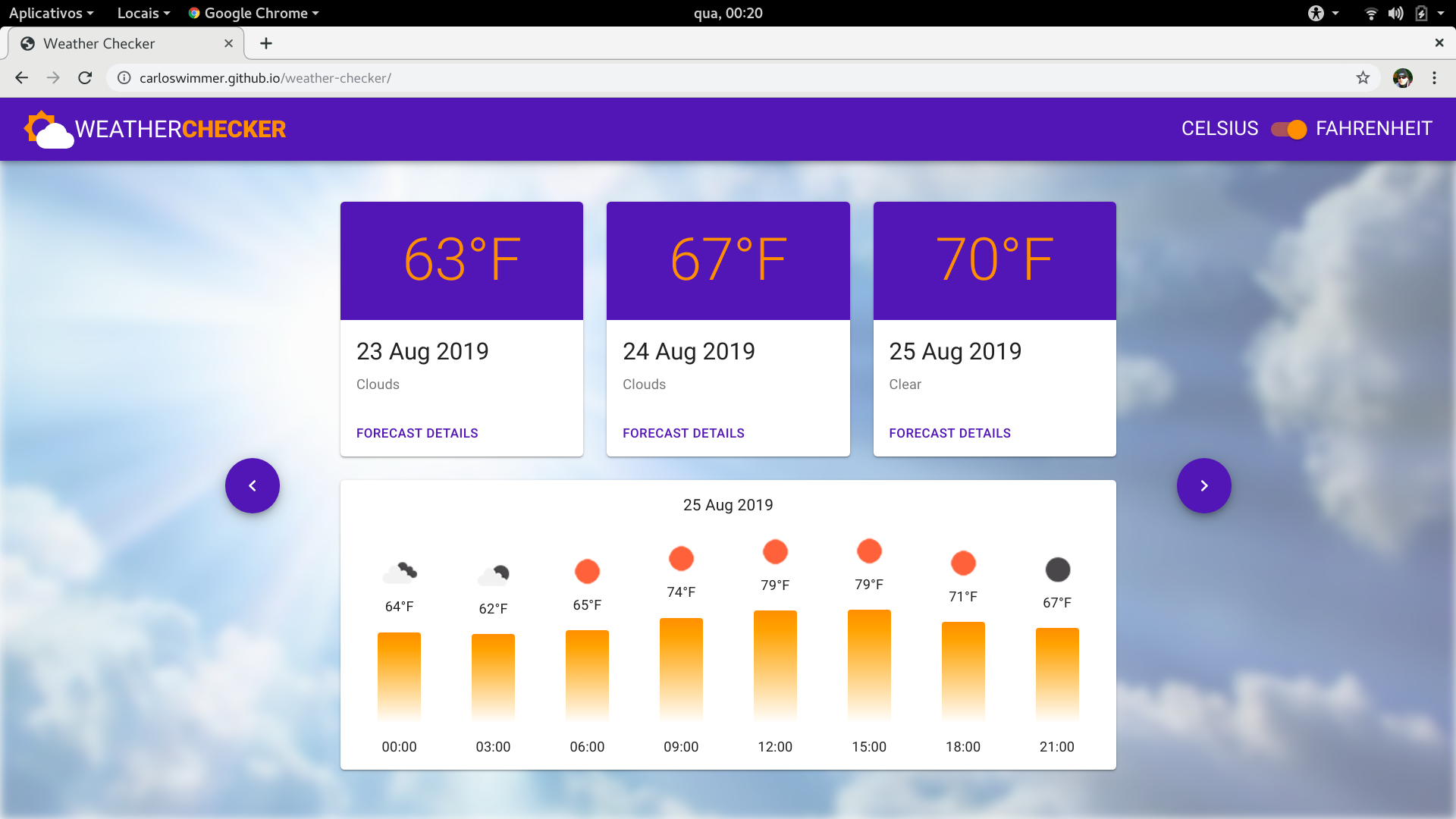Click the 15:00 temperature bar
This screenshot has width=1456, height=819.
[869, 664]
